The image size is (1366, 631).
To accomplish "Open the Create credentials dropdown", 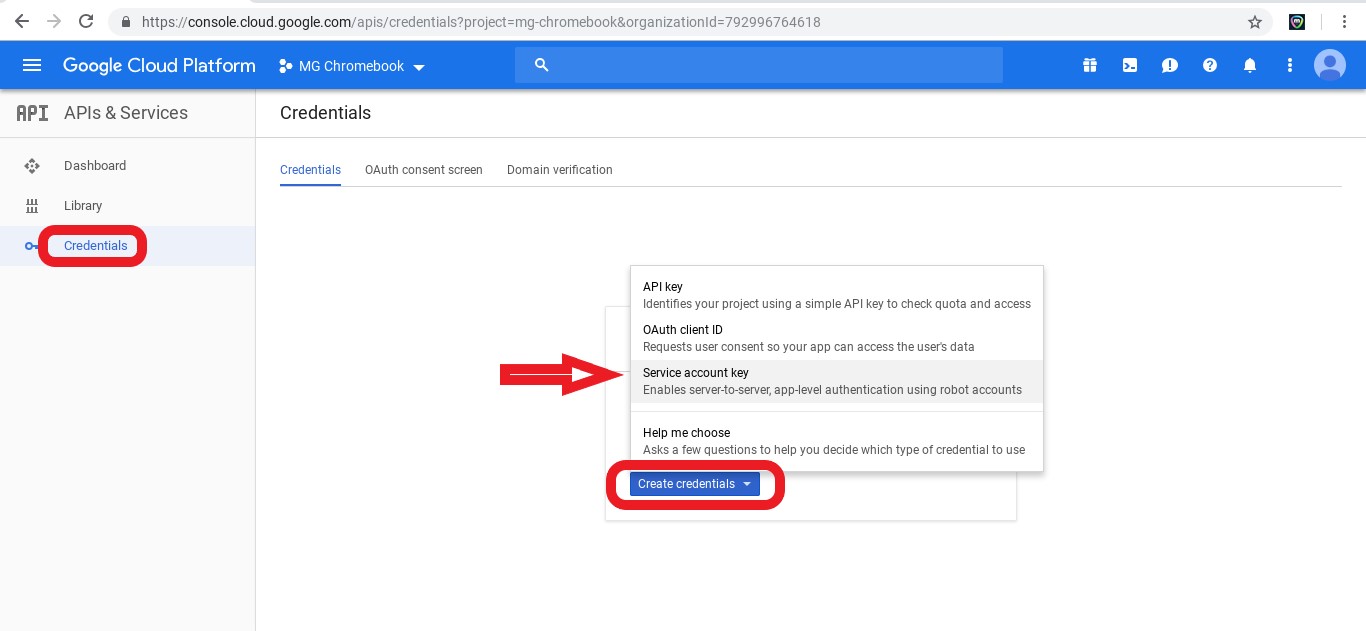I will pos(695,484).
